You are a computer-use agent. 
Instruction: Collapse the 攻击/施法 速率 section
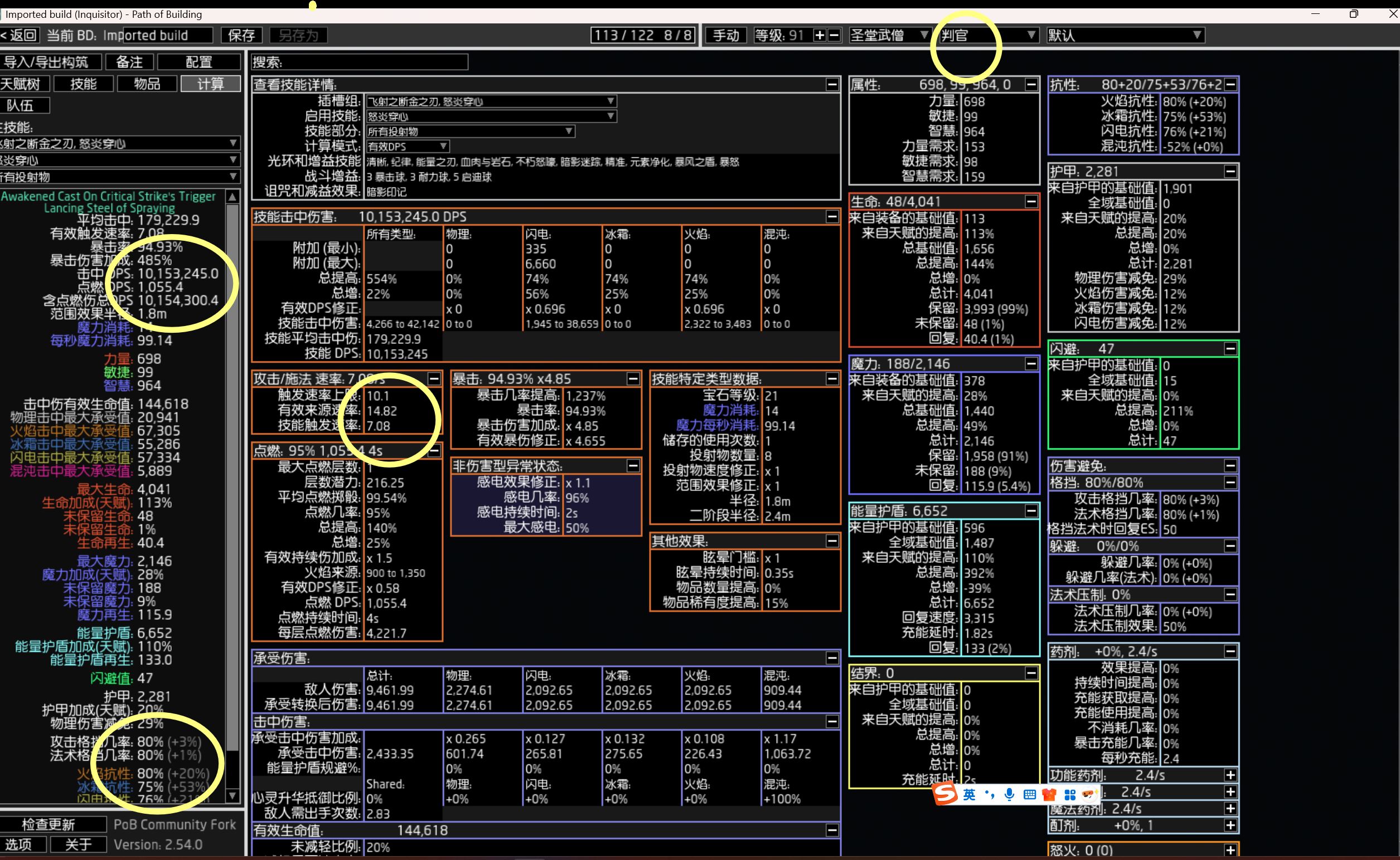click(x=433, y=379)
